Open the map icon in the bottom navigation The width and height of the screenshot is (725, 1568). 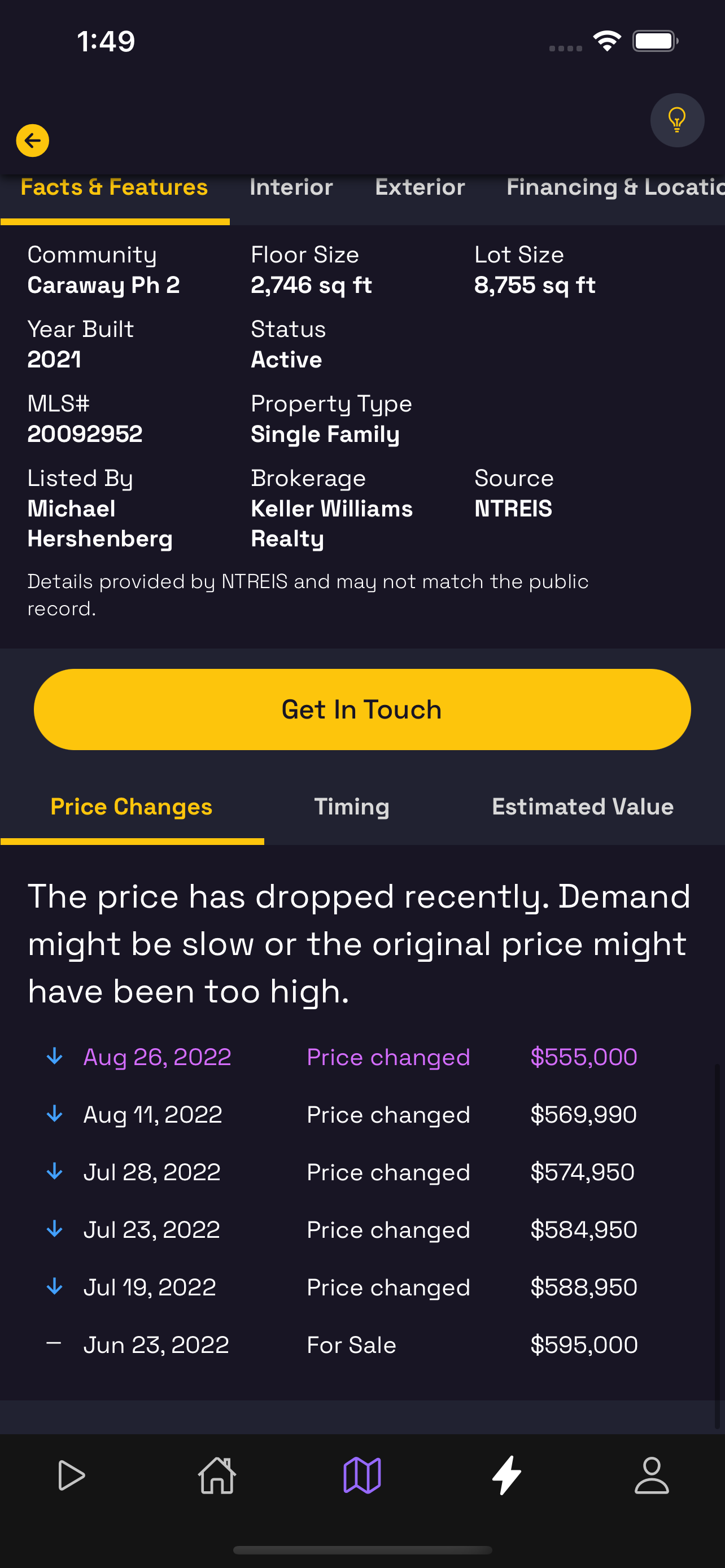[362, 1475]
